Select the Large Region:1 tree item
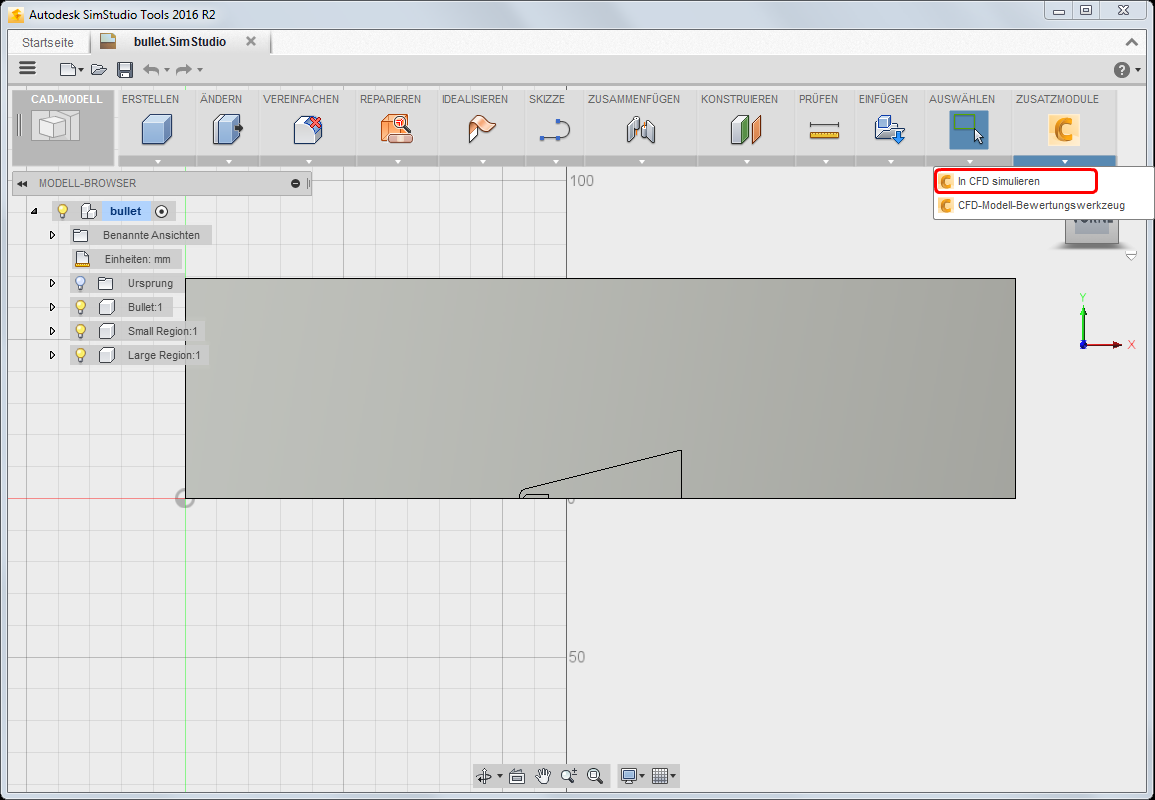 click(x=164, y=355)
